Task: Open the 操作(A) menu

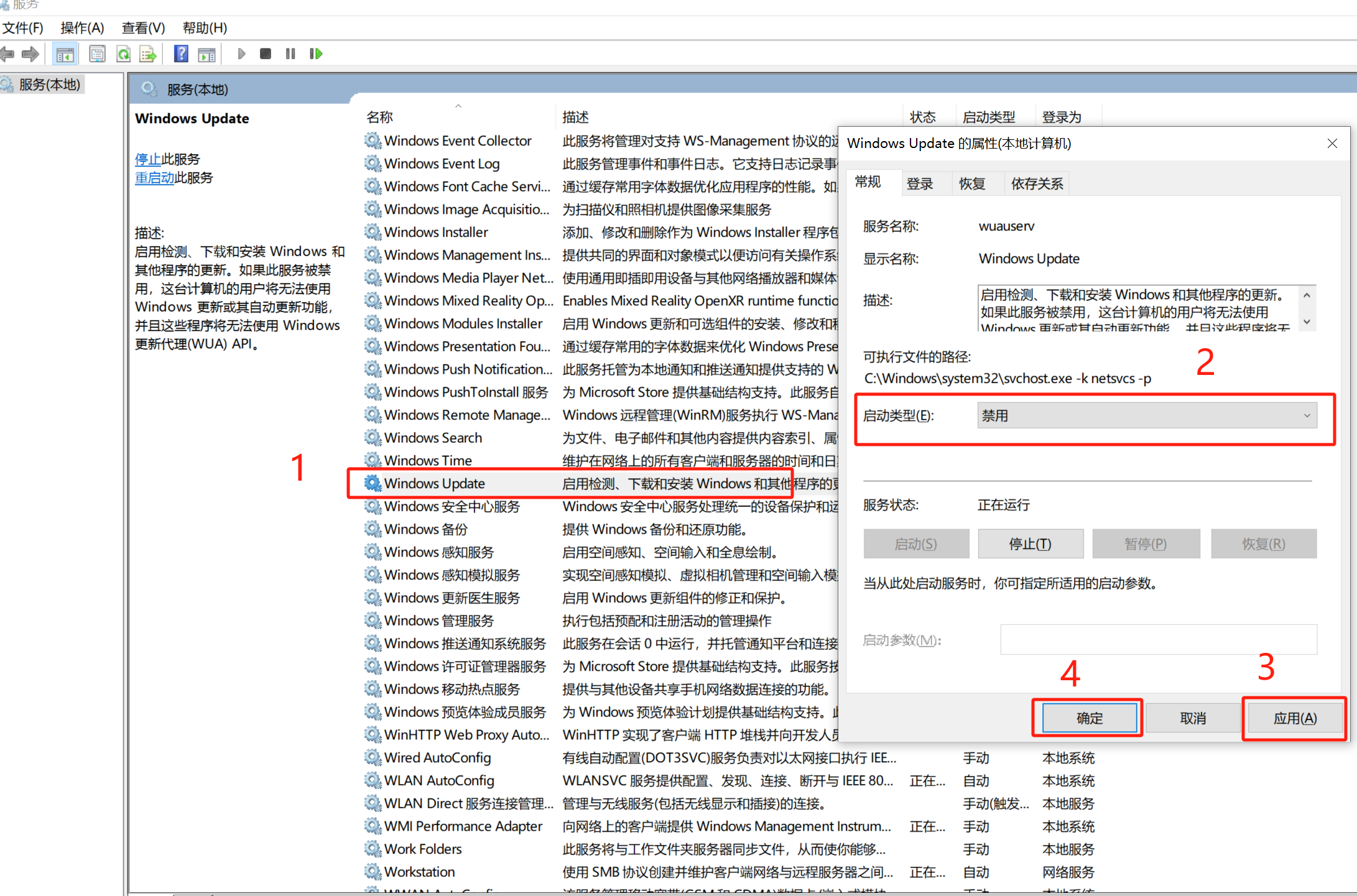Action: 82,28
